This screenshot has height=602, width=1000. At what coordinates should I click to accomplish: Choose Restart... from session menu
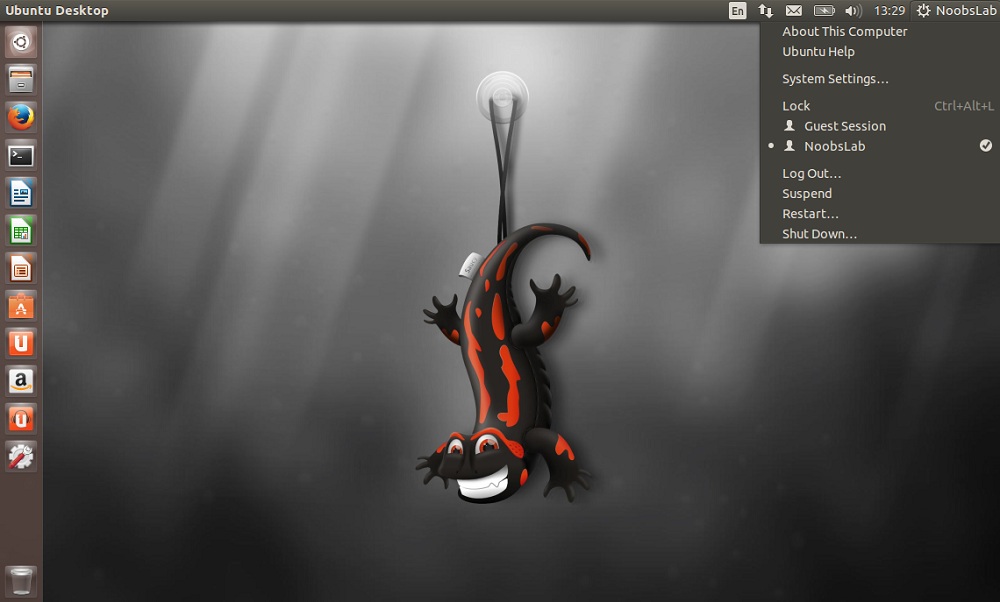810,214
